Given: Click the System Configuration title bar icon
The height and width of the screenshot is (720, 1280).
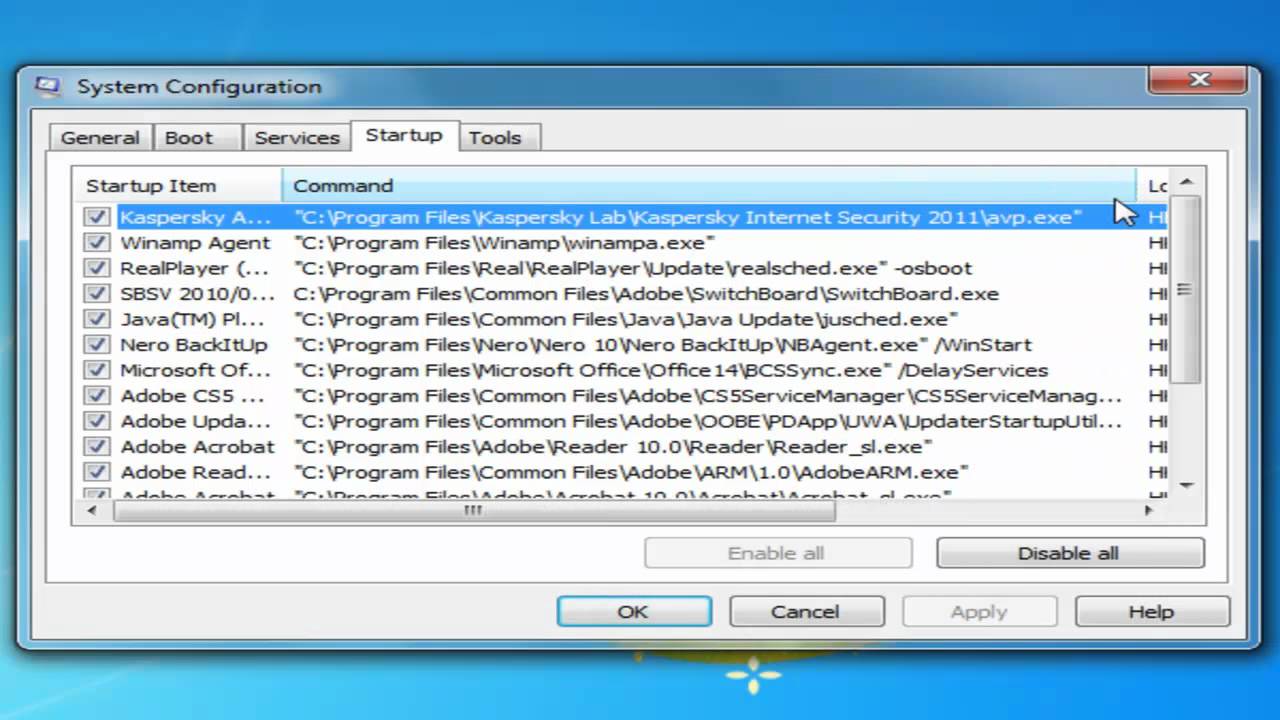Looking at the screenshot, I should 48,86.
